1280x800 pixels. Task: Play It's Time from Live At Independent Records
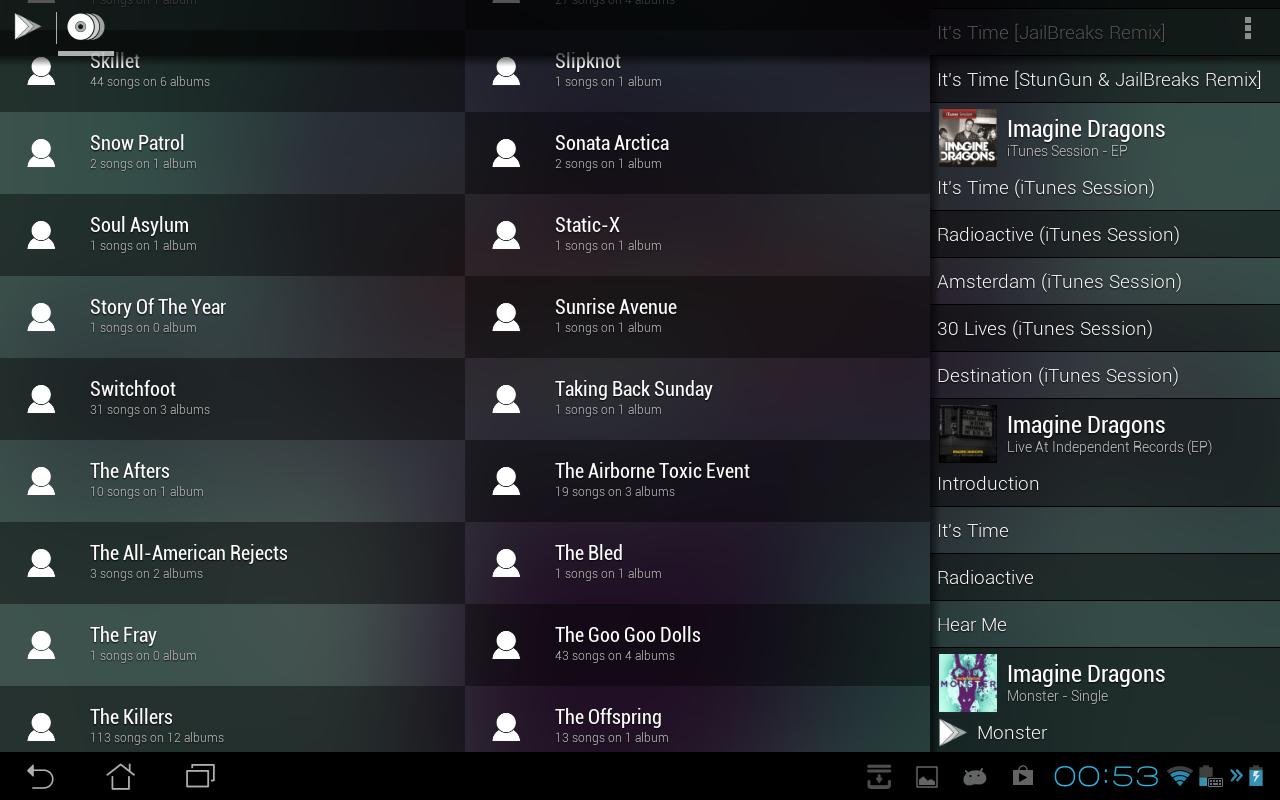pyautogui.click(x=1105, y=530)
